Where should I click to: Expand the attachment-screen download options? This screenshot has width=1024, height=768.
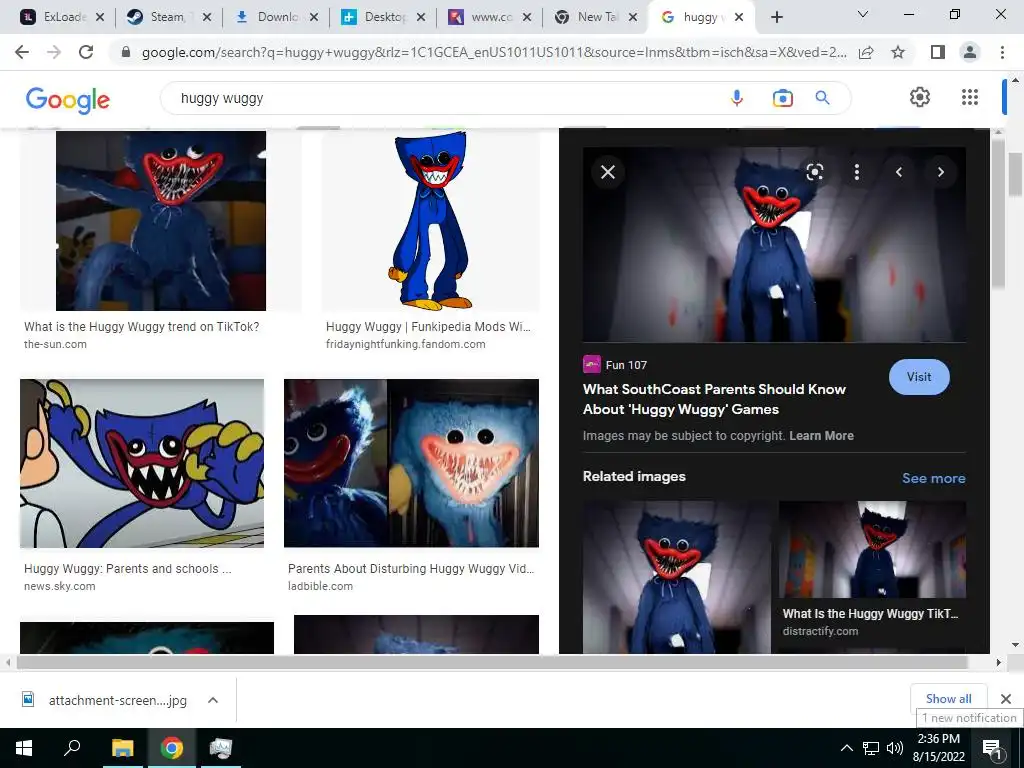point(212,700)
